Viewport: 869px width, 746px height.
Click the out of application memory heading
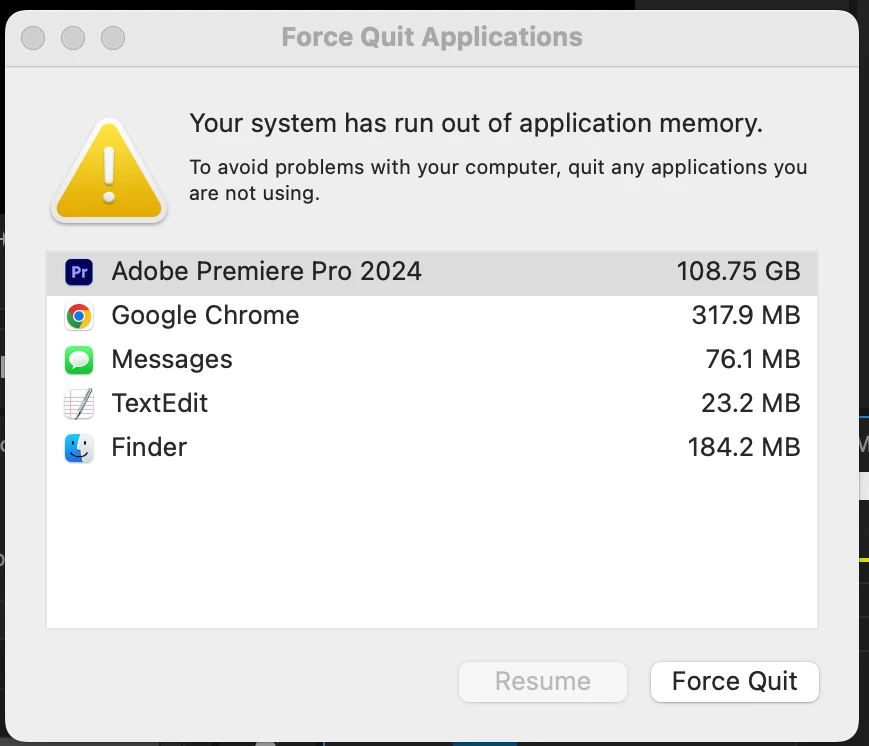476,124
